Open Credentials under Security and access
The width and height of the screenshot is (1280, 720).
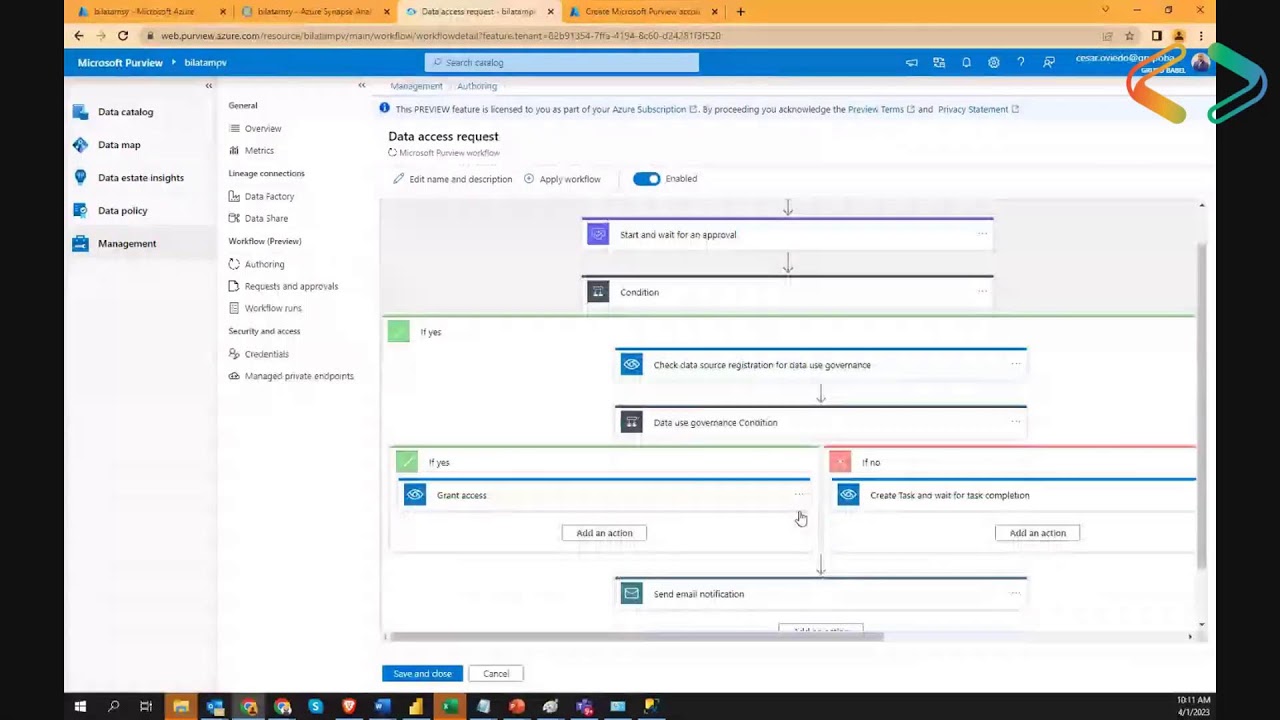pos(266,355)
